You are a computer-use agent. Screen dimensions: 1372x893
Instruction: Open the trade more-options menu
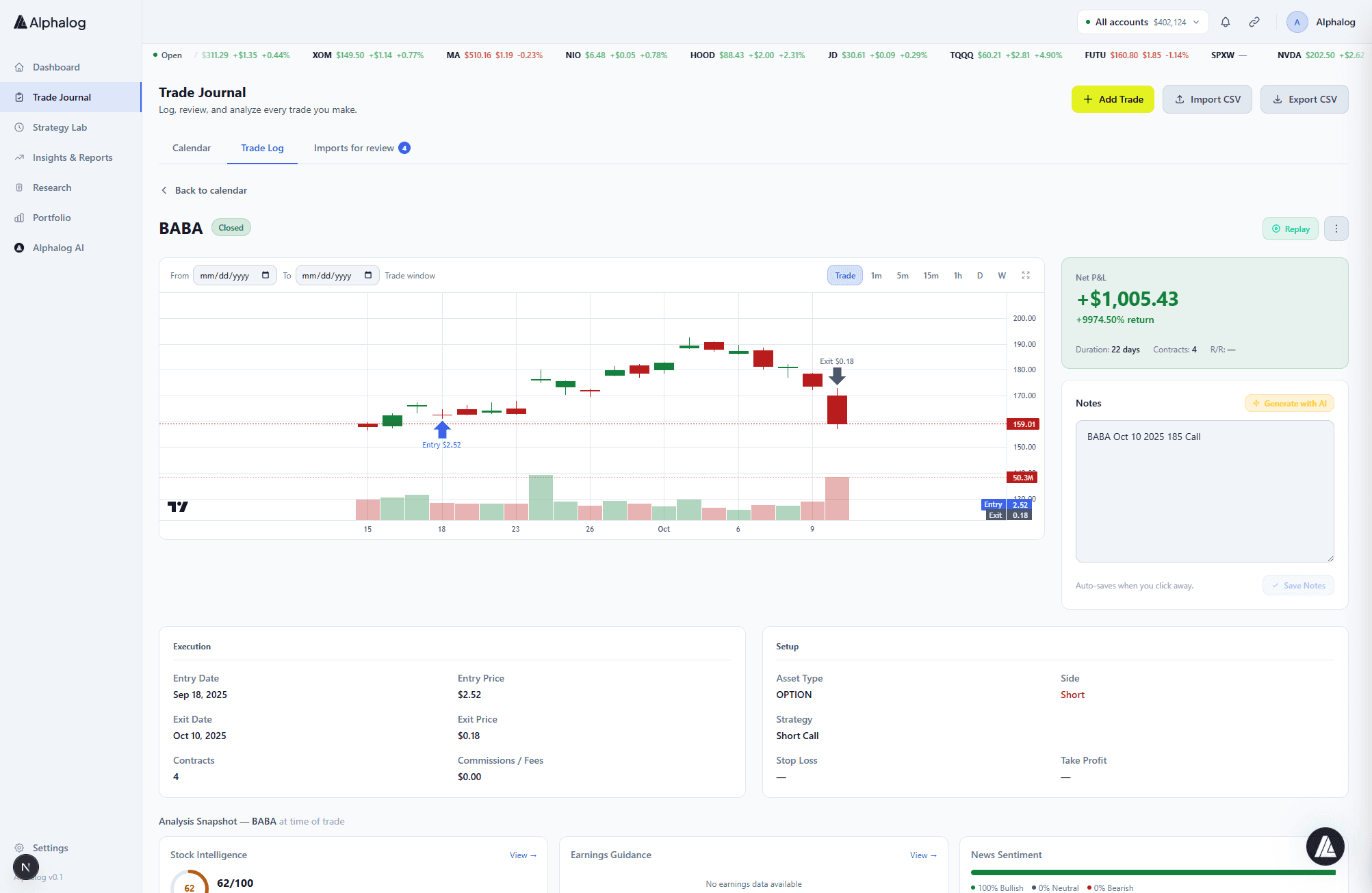[1336, 229]
